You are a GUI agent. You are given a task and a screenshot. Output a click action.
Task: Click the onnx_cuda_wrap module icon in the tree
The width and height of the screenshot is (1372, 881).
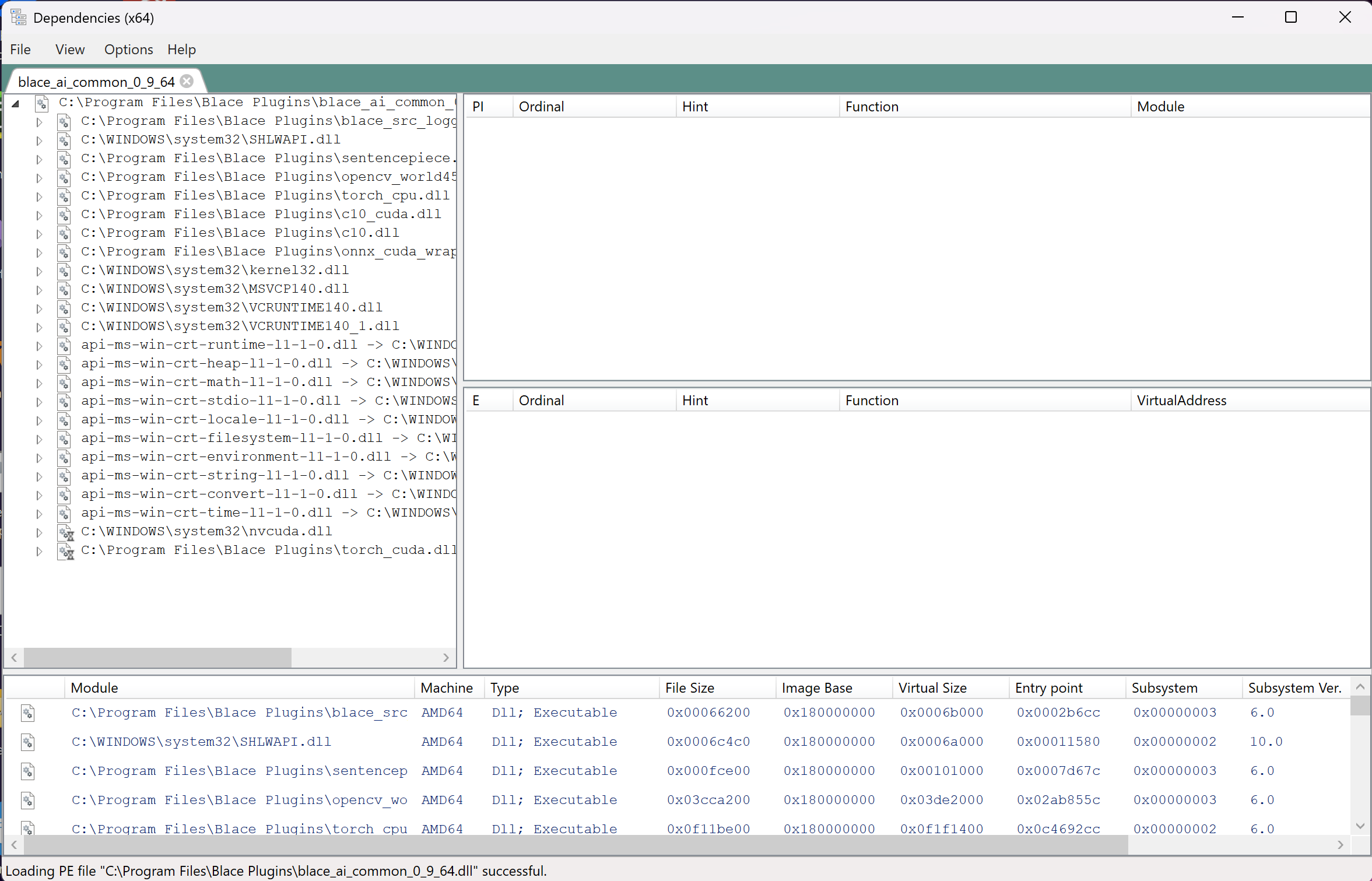click(64, 252)
